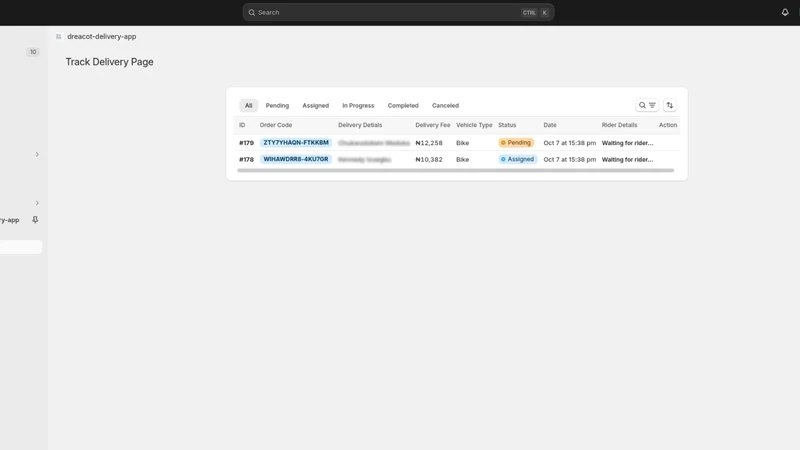Screen dimensions: 800x450
Task: Click the Status column header
Action: tap(507, 125)
